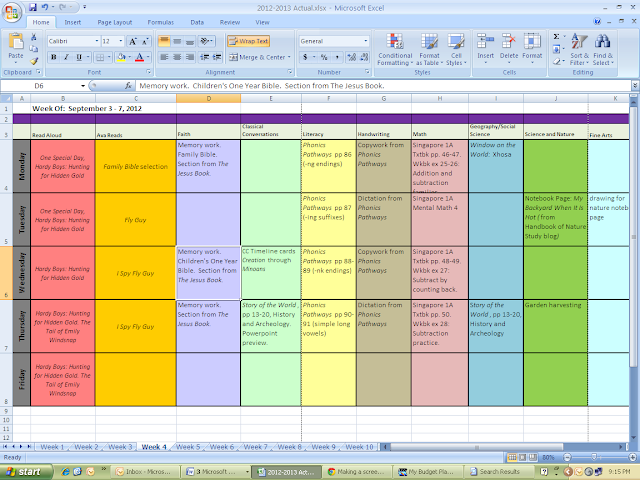Screen dimensions: 640x480
Task: Click the Merge & Center button
Action: click(x=260, y=58)
